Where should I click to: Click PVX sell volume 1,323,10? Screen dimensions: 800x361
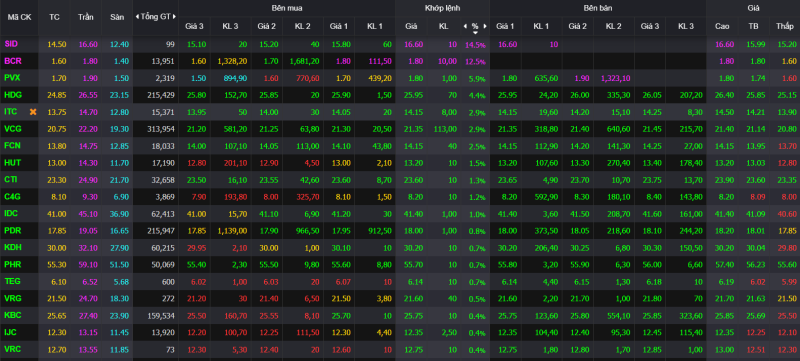click(615, 78)
